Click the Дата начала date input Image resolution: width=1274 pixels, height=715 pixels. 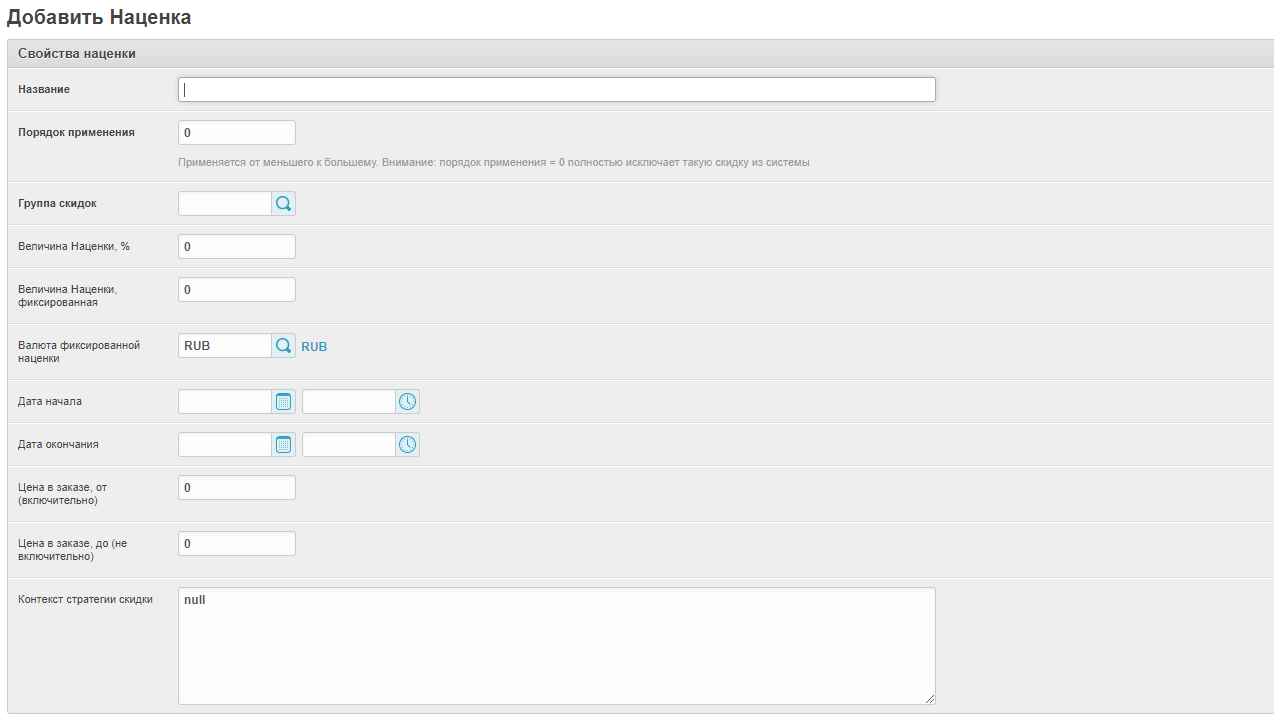click(224, 402)
